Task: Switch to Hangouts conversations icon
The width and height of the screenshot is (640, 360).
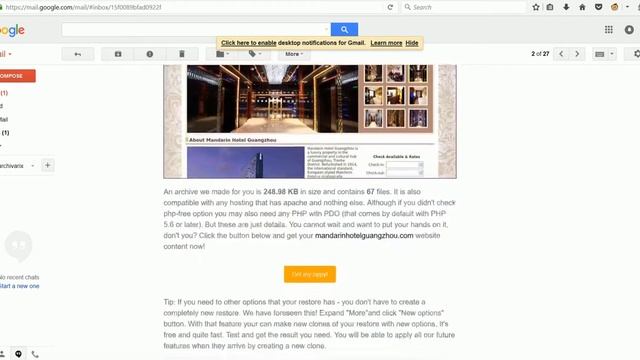Action: pyautogui.click(x=18, y=354)
